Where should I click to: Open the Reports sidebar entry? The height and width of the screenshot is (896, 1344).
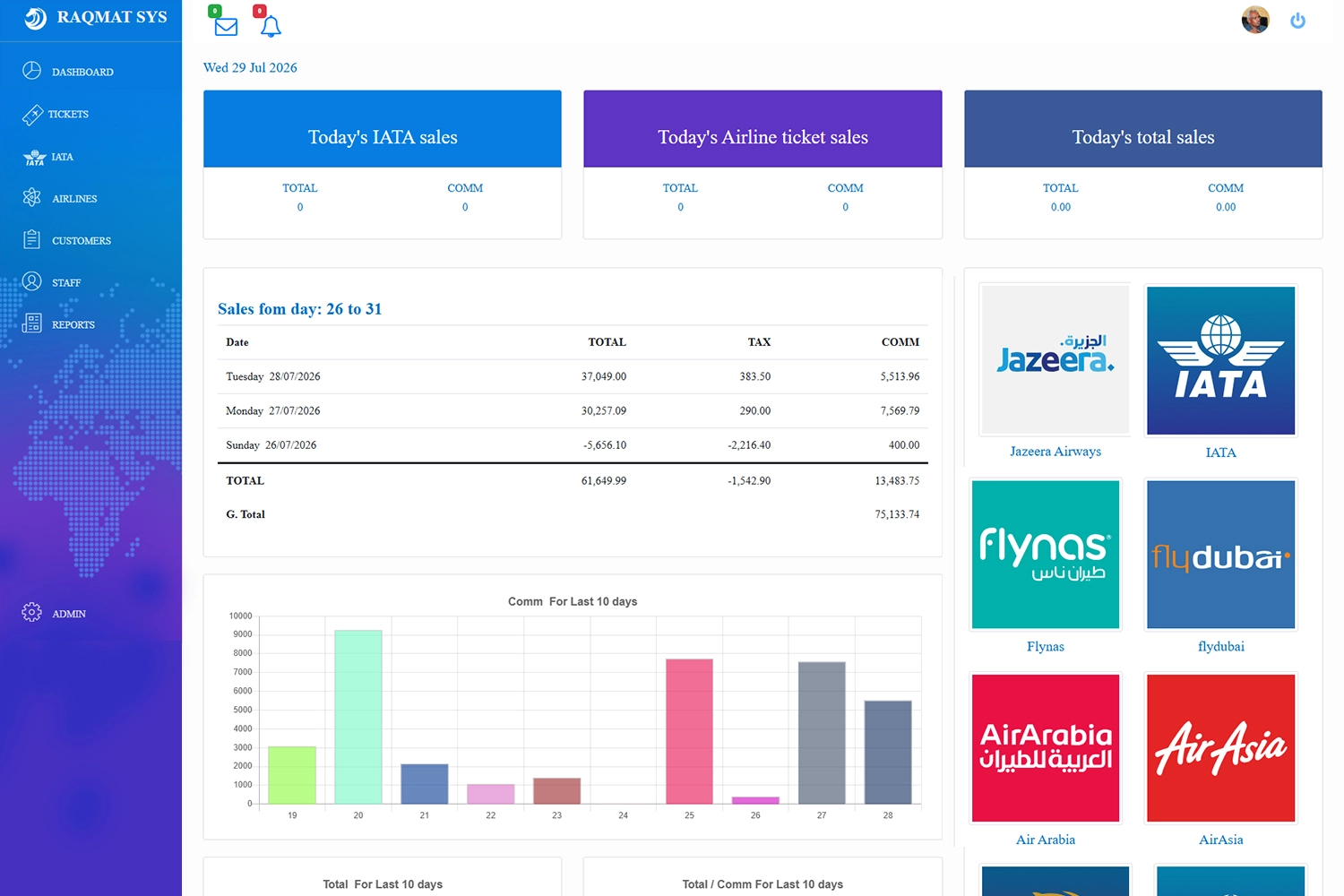click(73, 325)
